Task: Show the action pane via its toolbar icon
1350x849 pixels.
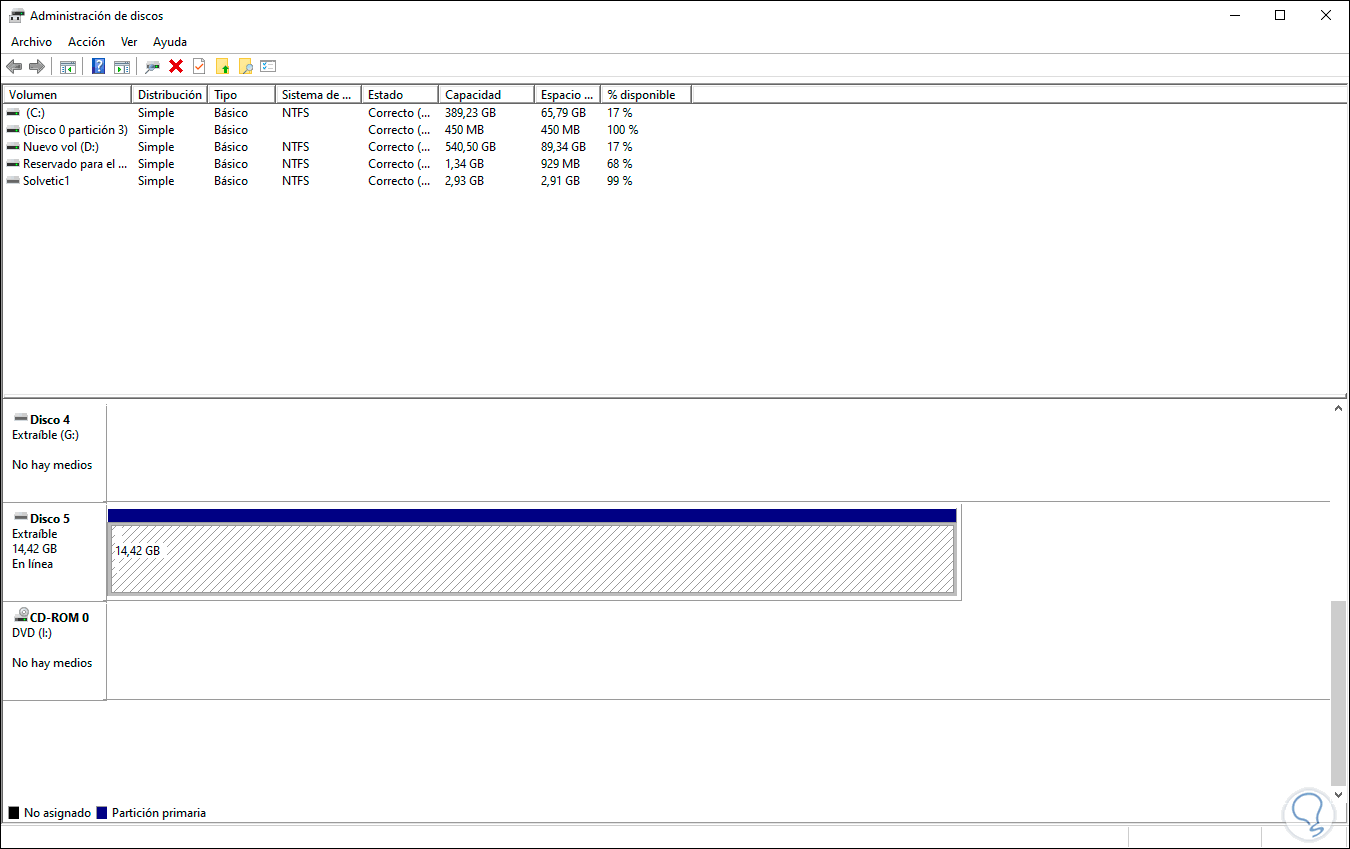Action: [x=121, y=66]
